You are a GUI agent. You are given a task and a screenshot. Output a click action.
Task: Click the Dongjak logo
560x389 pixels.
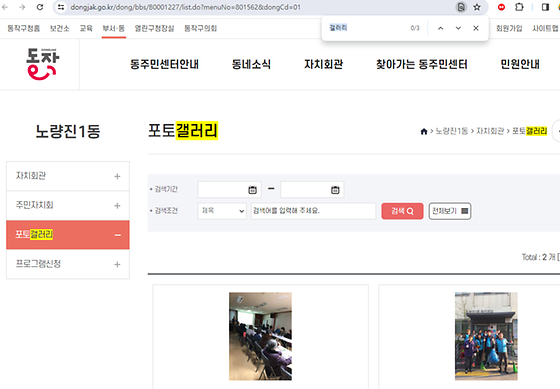tap(42, 64)
